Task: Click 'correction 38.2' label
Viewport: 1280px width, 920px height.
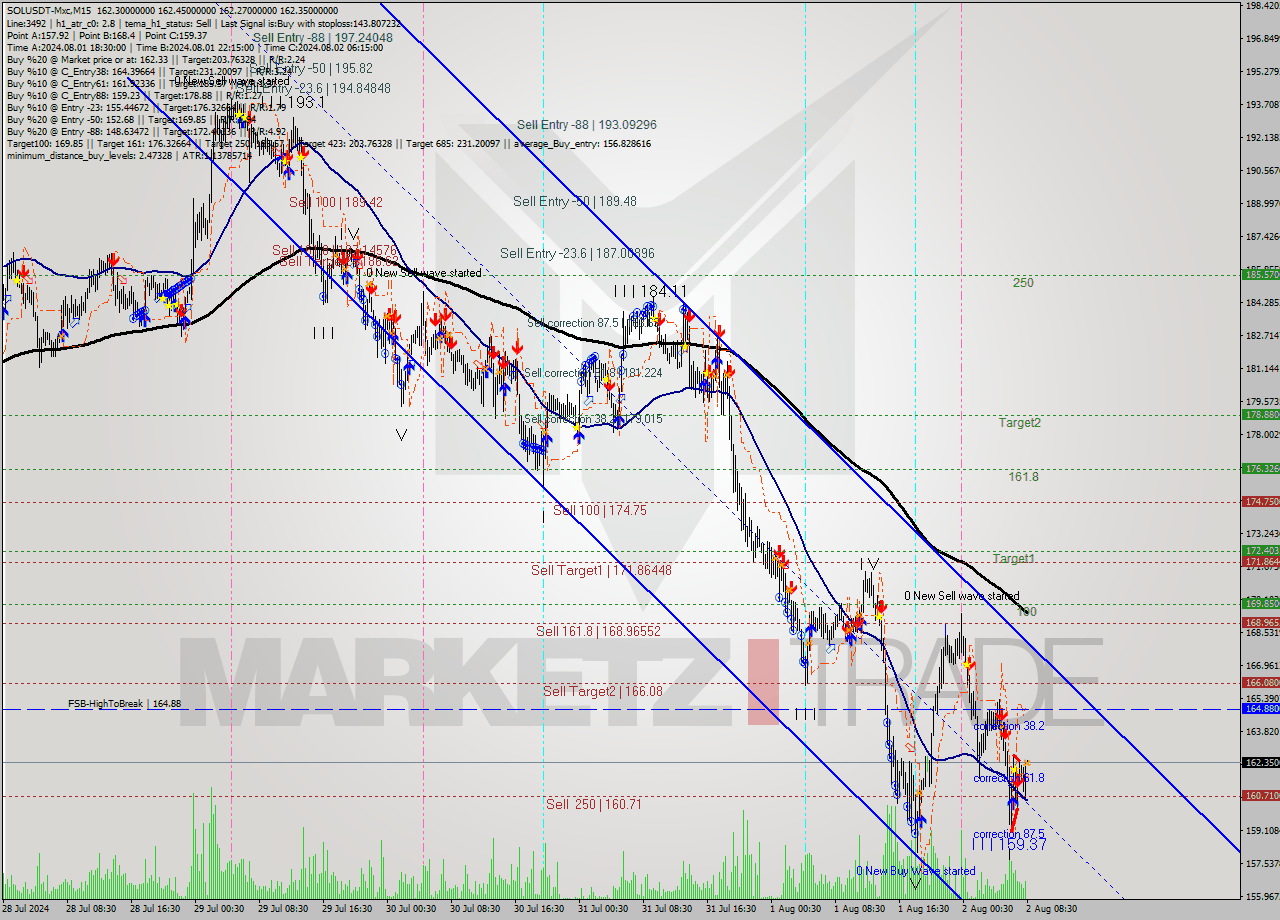Action: (1010, 726)
